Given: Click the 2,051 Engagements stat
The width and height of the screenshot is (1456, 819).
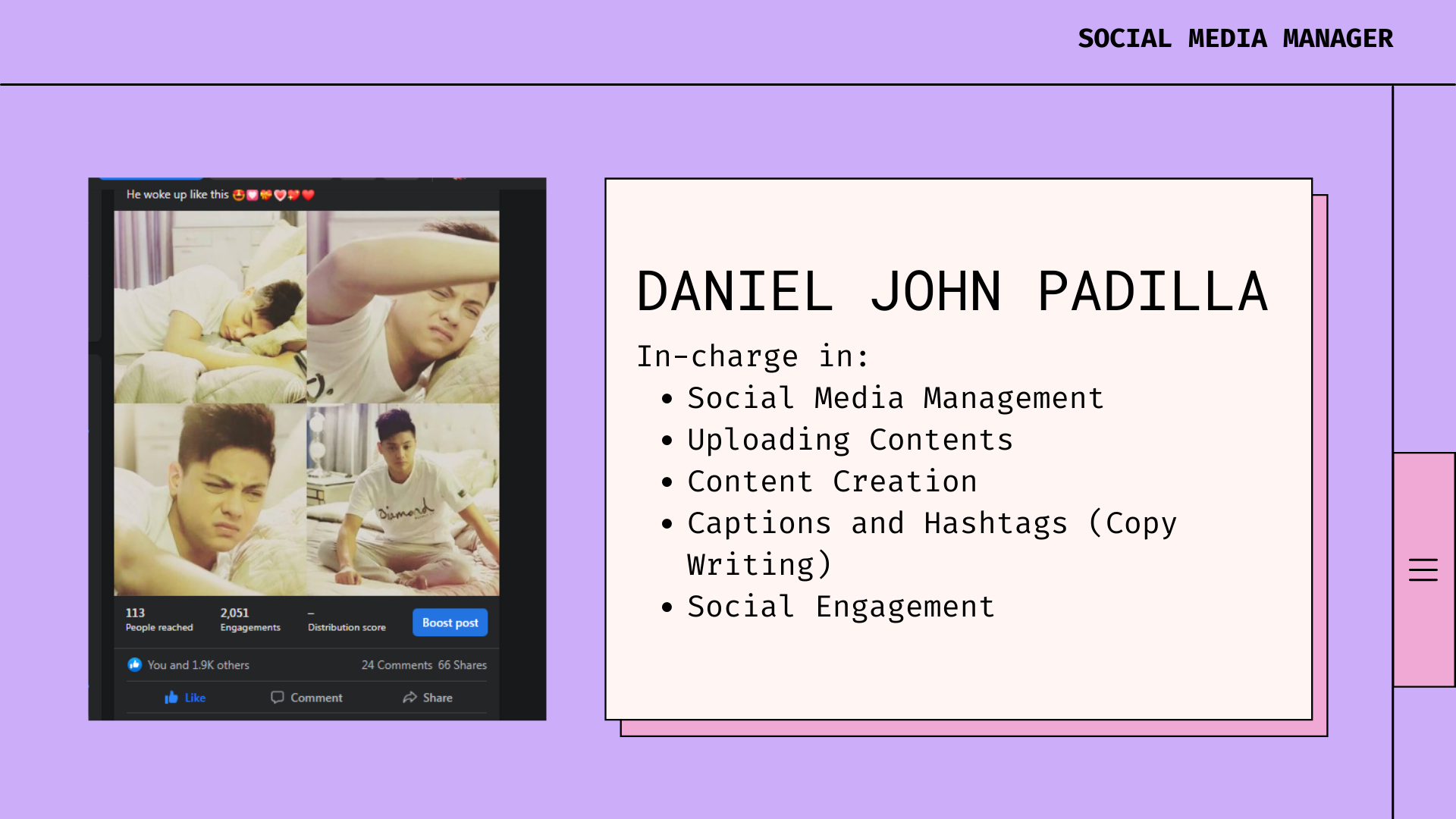Looking at the screenshot, I should click(249, 620).
